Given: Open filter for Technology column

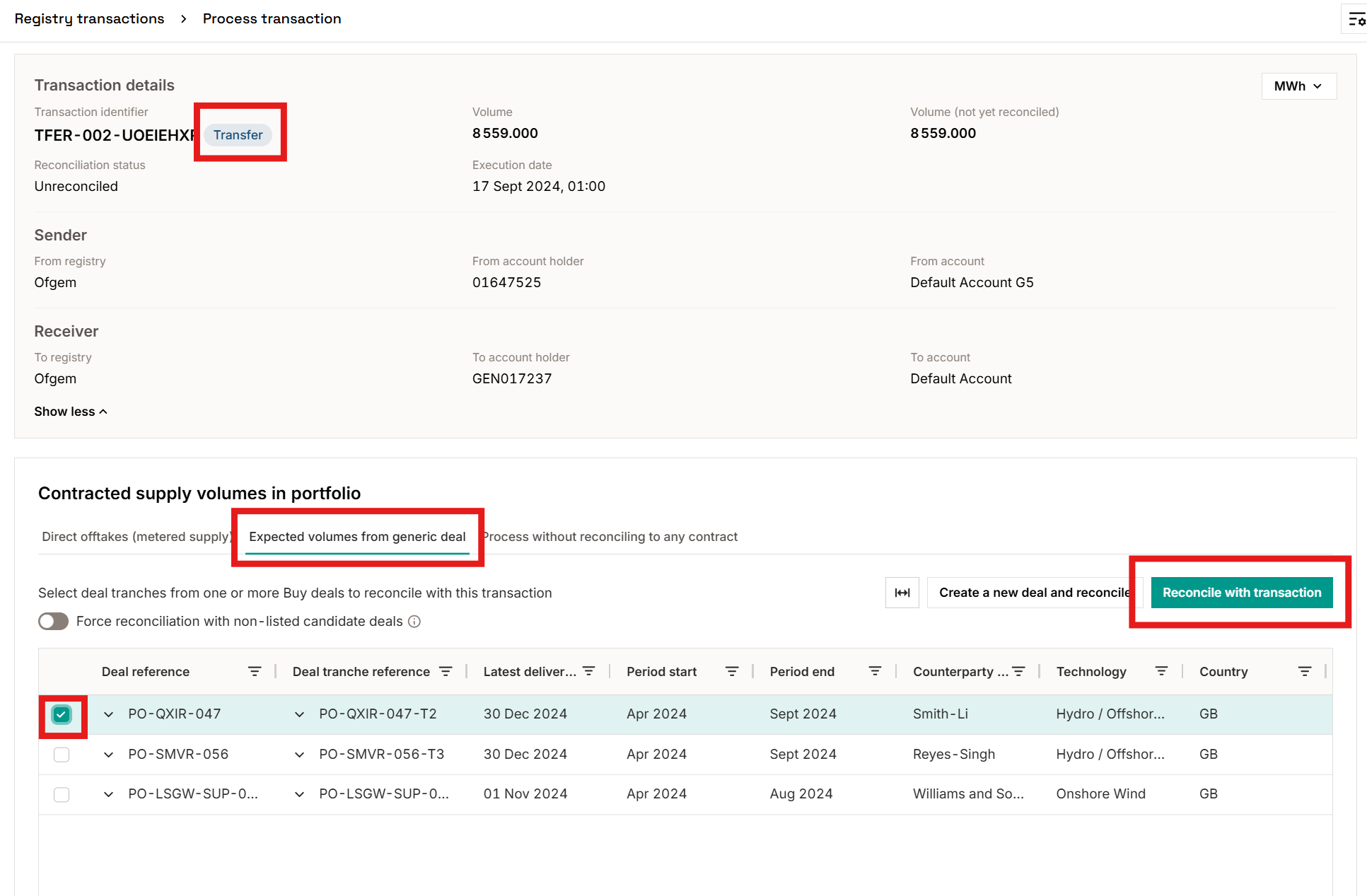Looking at the screenshot, I should (x=1161, y=671).
